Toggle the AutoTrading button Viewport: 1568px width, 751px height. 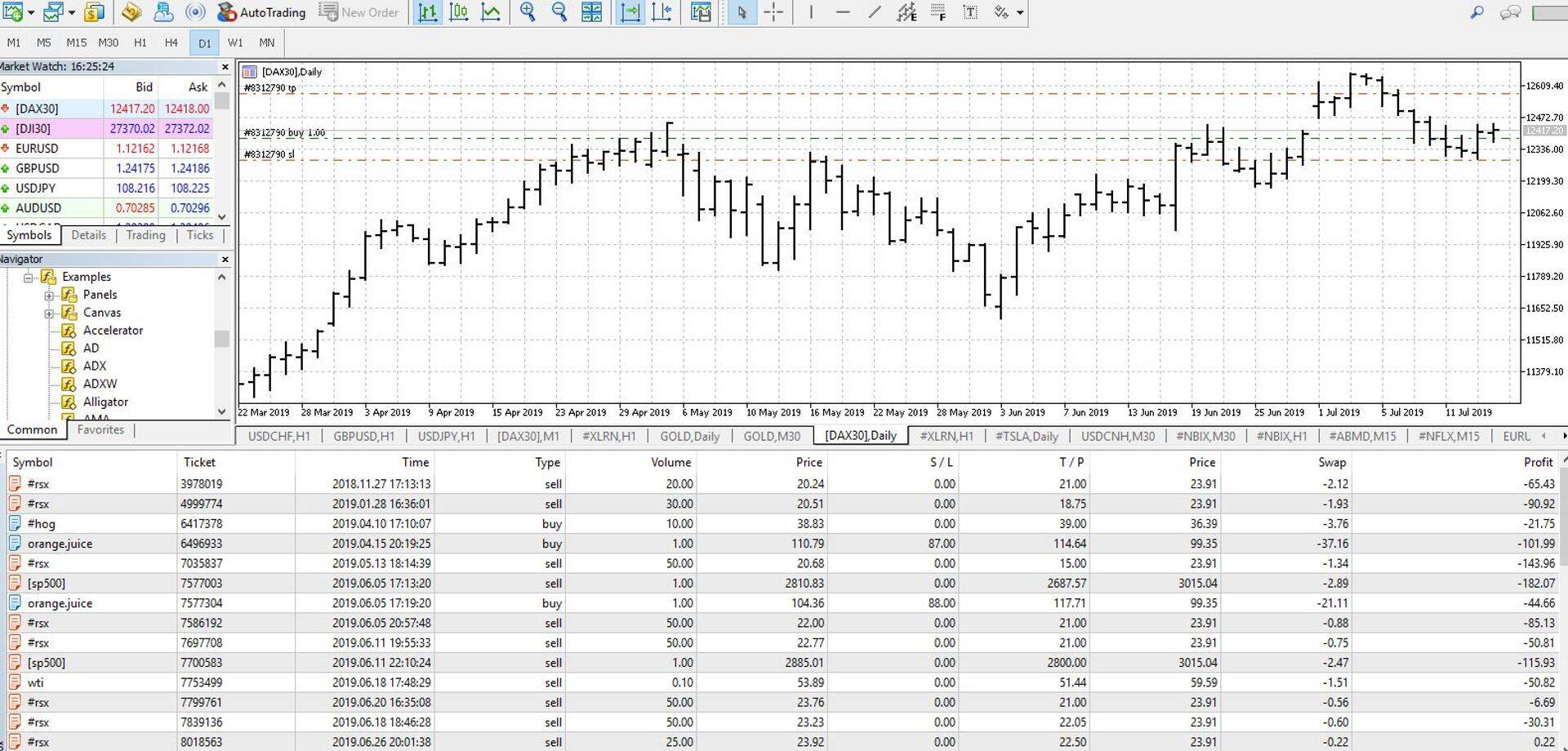262,12
